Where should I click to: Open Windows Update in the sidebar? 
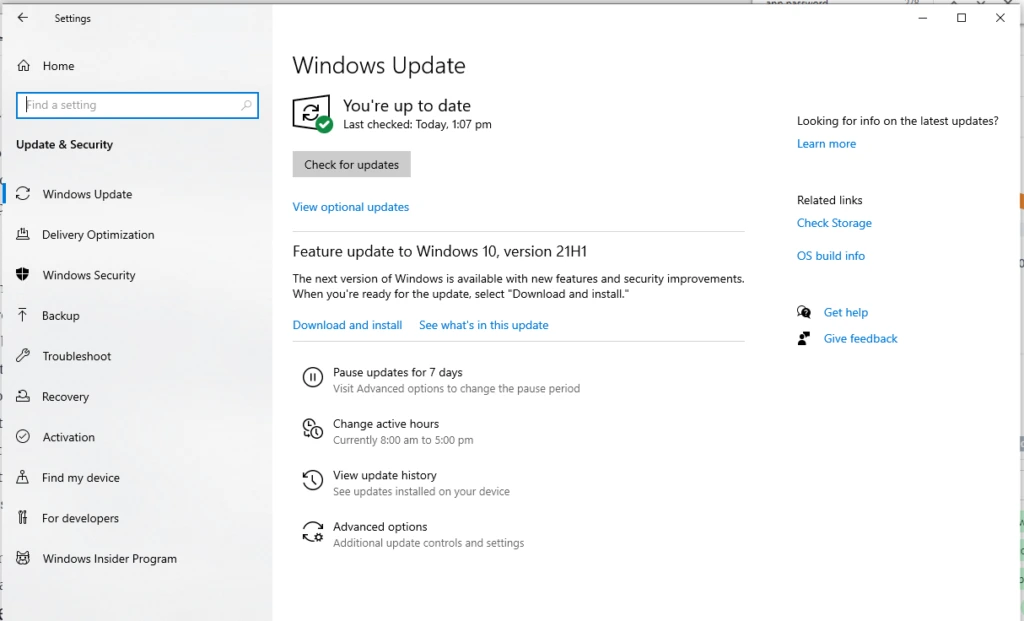[88, 194]
